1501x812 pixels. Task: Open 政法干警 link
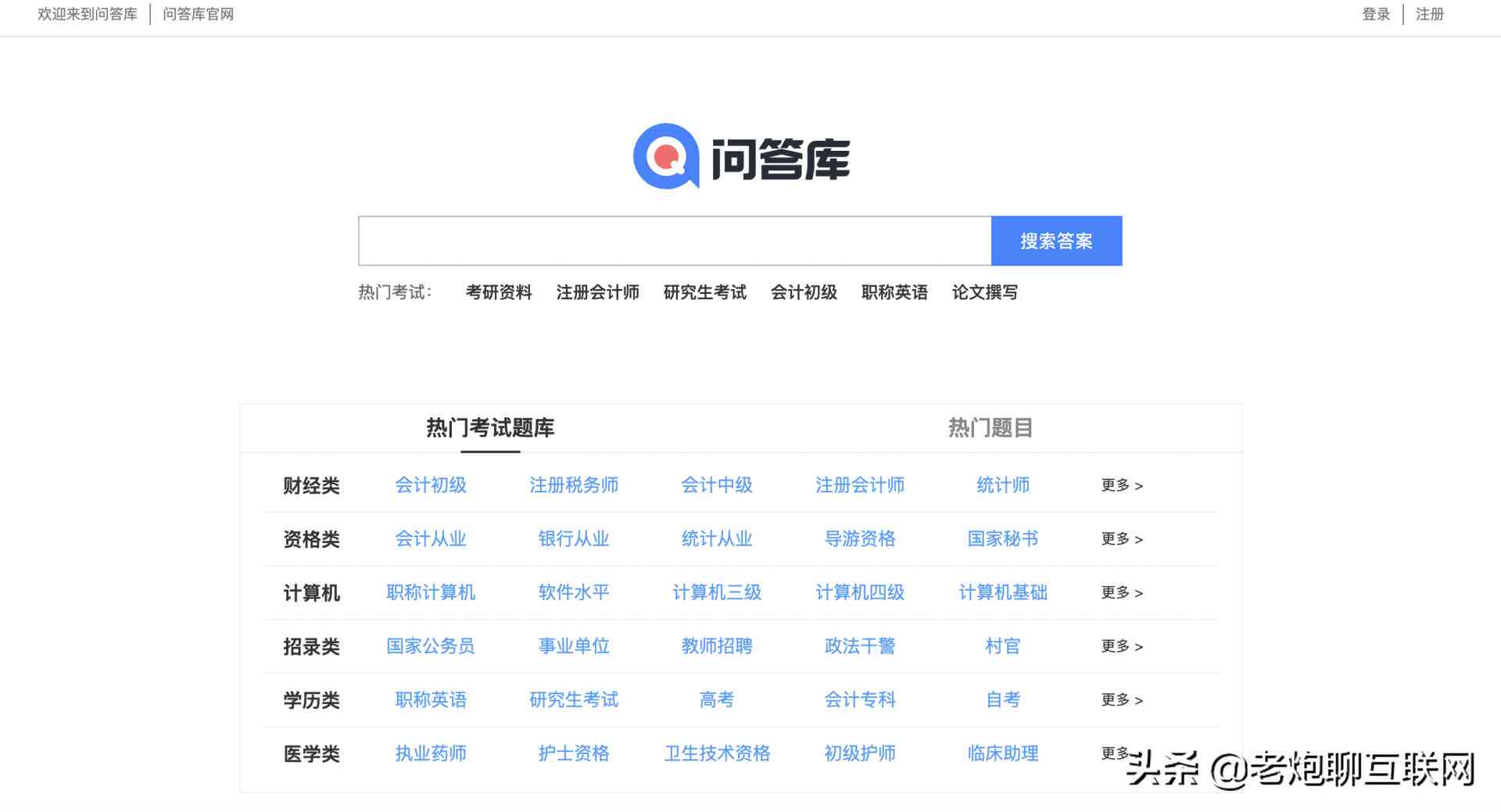click(x=860, y=646)
